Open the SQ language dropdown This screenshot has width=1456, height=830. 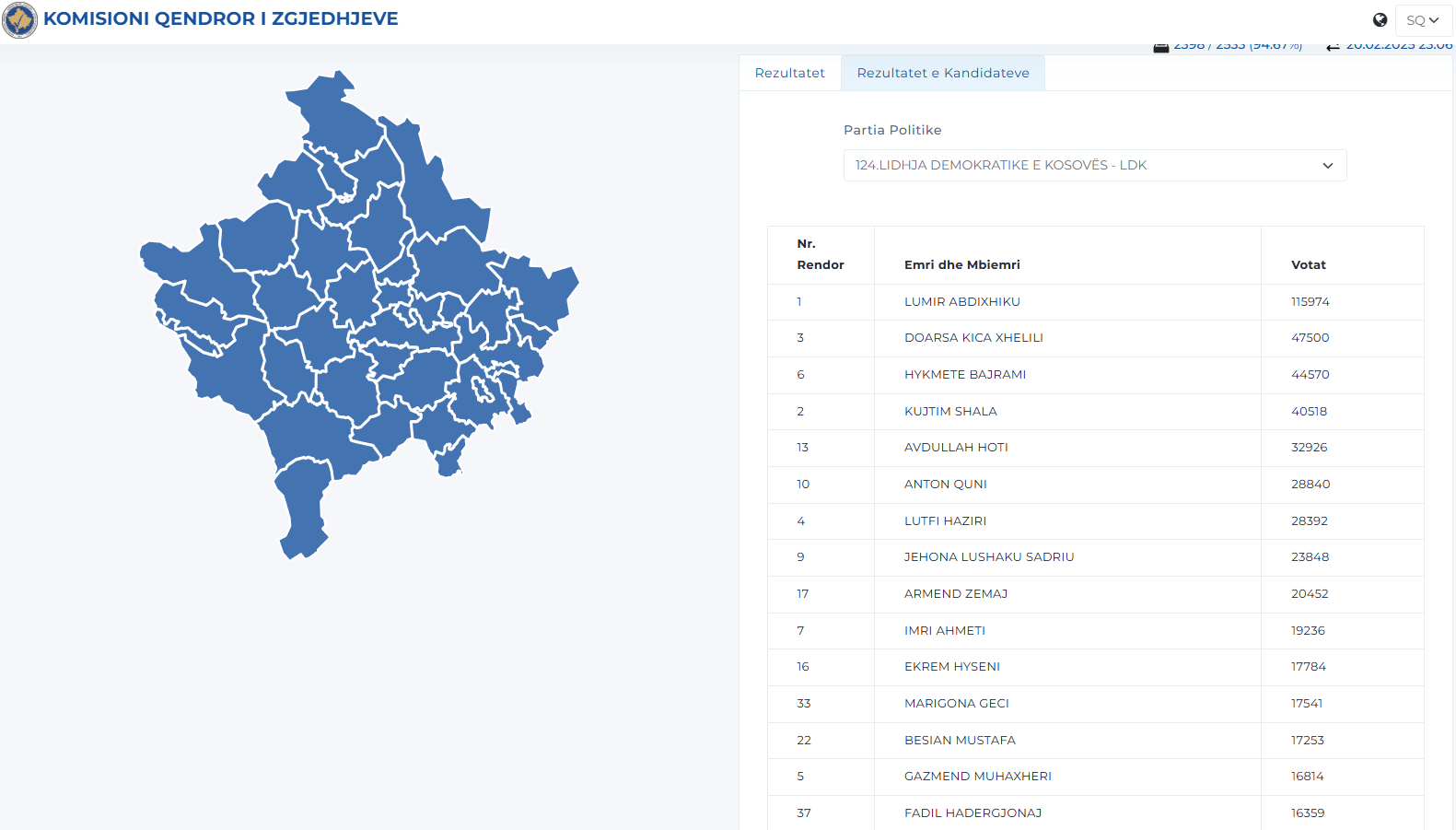pos(1422,20)
